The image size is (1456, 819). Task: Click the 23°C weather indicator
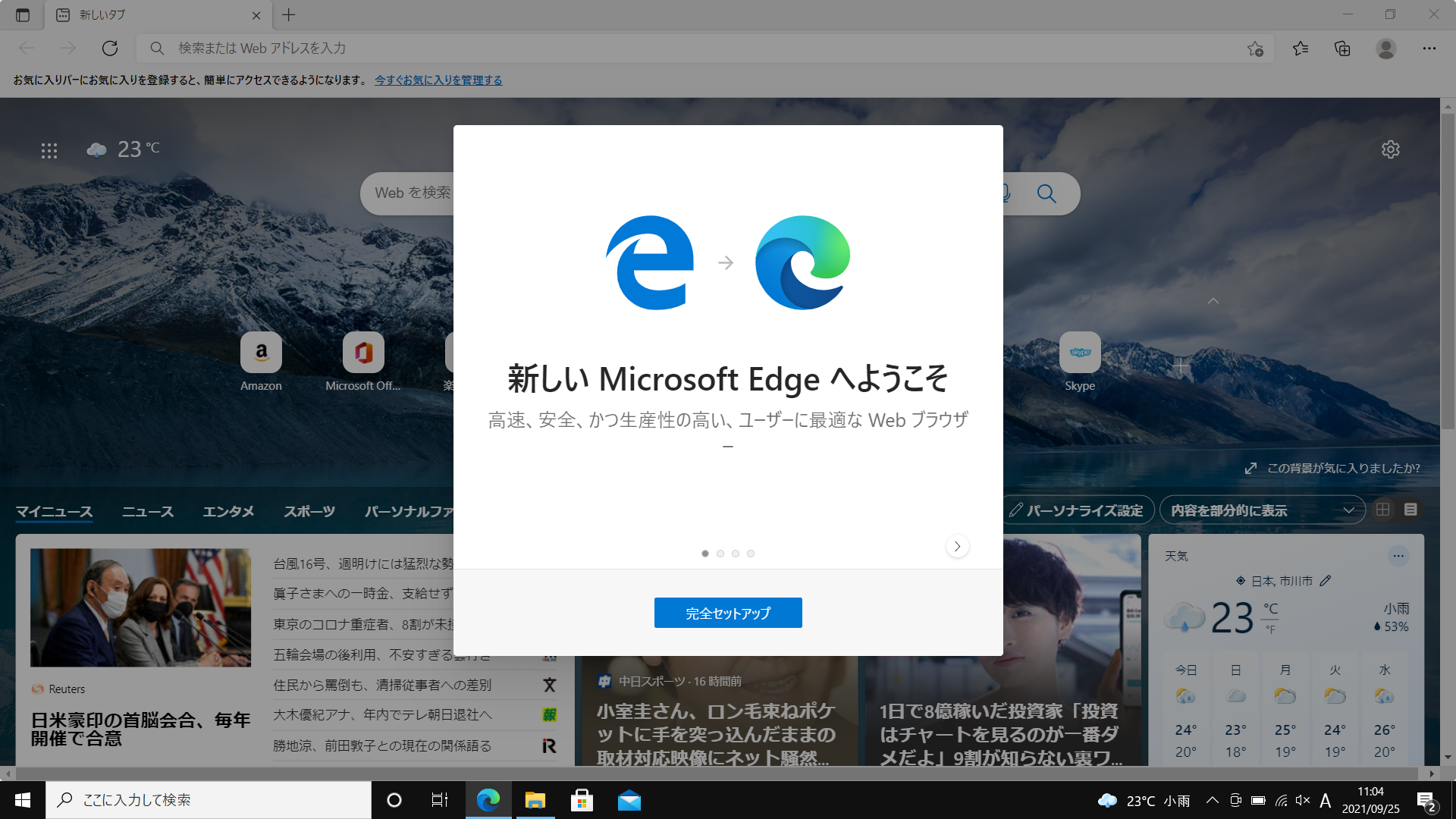coord(124,149)
